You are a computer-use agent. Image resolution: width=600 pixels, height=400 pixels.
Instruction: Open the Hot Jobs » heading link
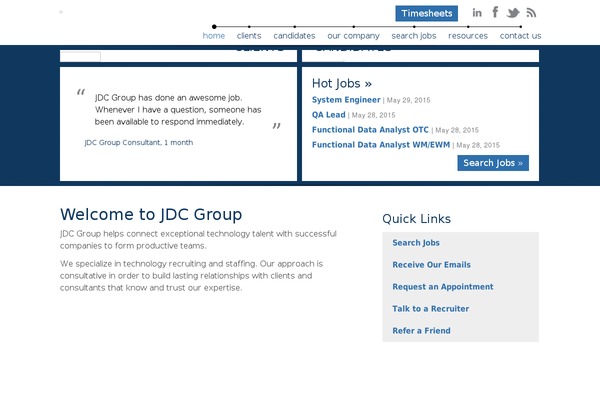[342, 83]
